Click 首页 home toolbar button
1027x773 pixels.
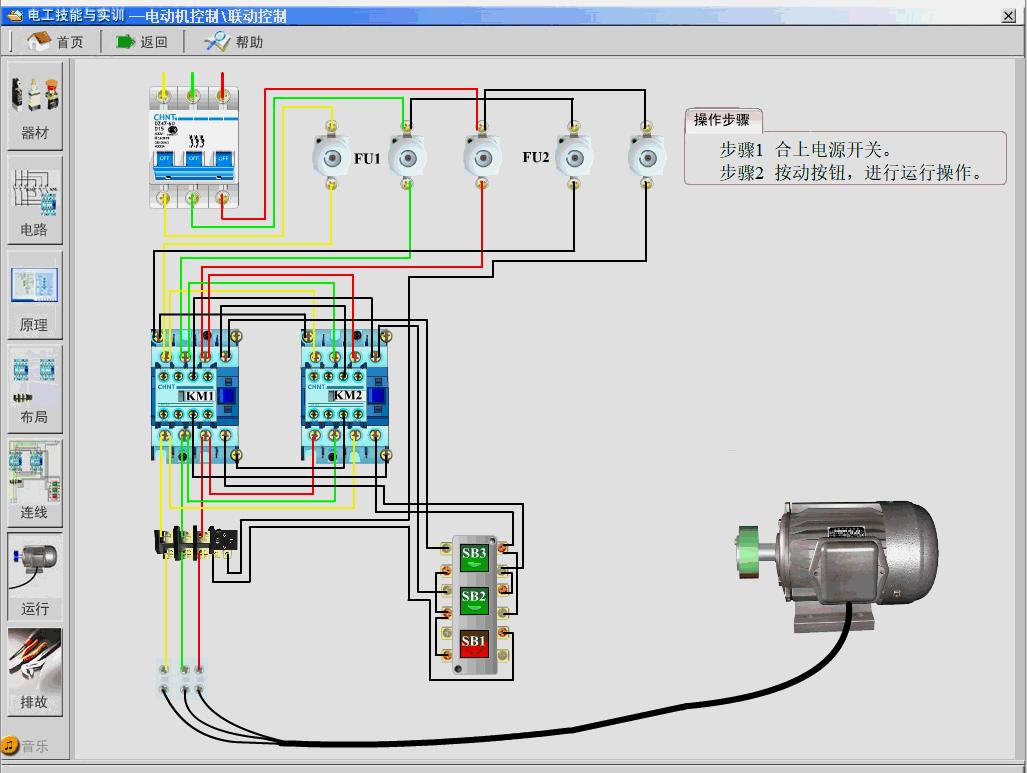coord(56,42)
